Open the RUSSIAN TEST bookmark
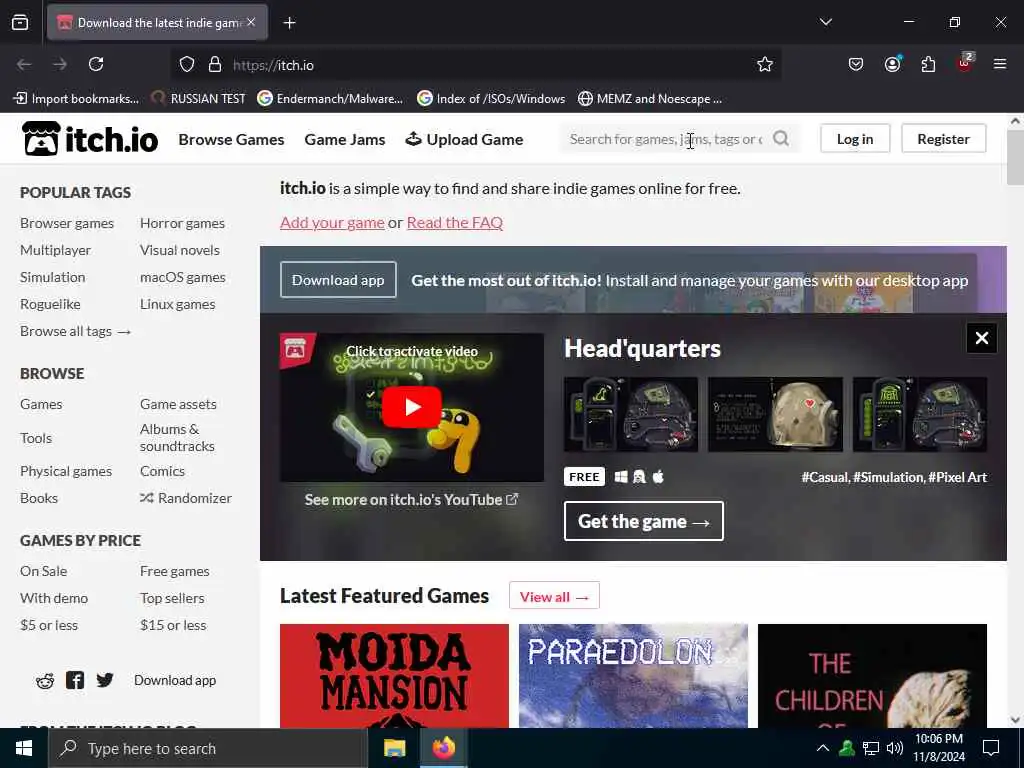1024x768 pixels. tap(198, 99)
